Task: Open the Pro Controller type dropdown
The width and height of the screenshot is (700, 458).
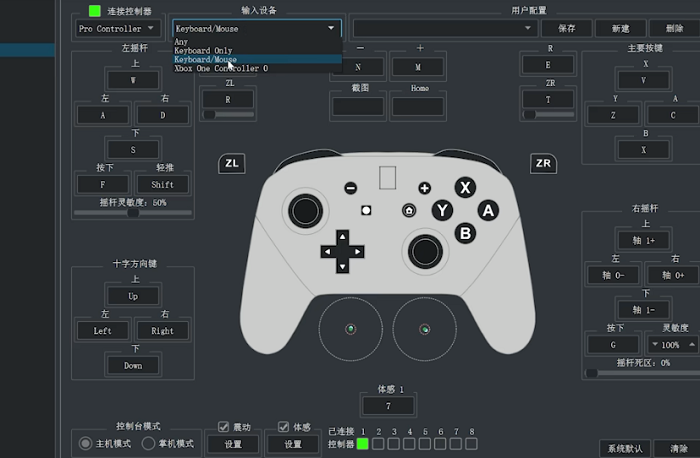Action: tap(117, 29)
